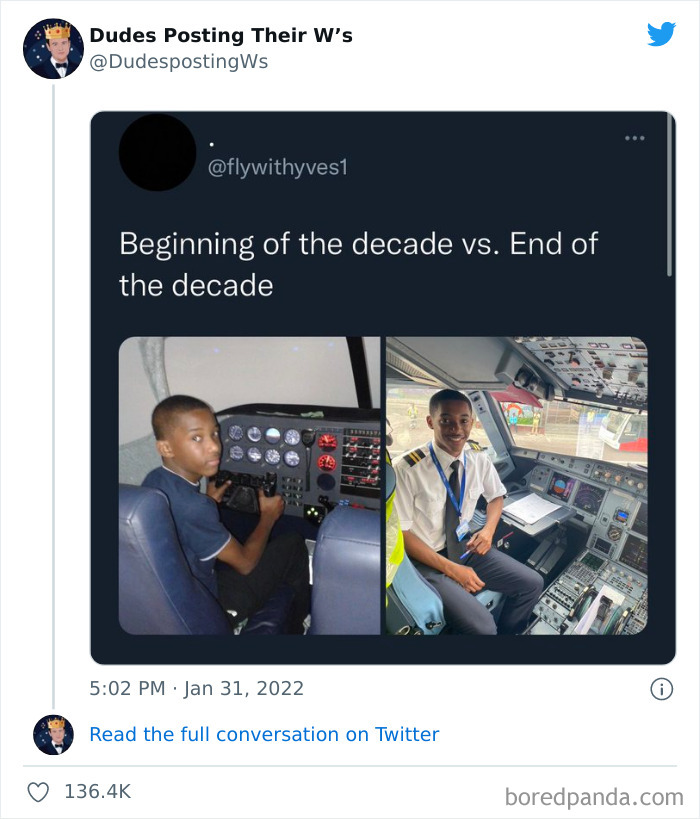
Task: Open the quoted tweet's three-dot menu
Action: [x=634, y=138]
